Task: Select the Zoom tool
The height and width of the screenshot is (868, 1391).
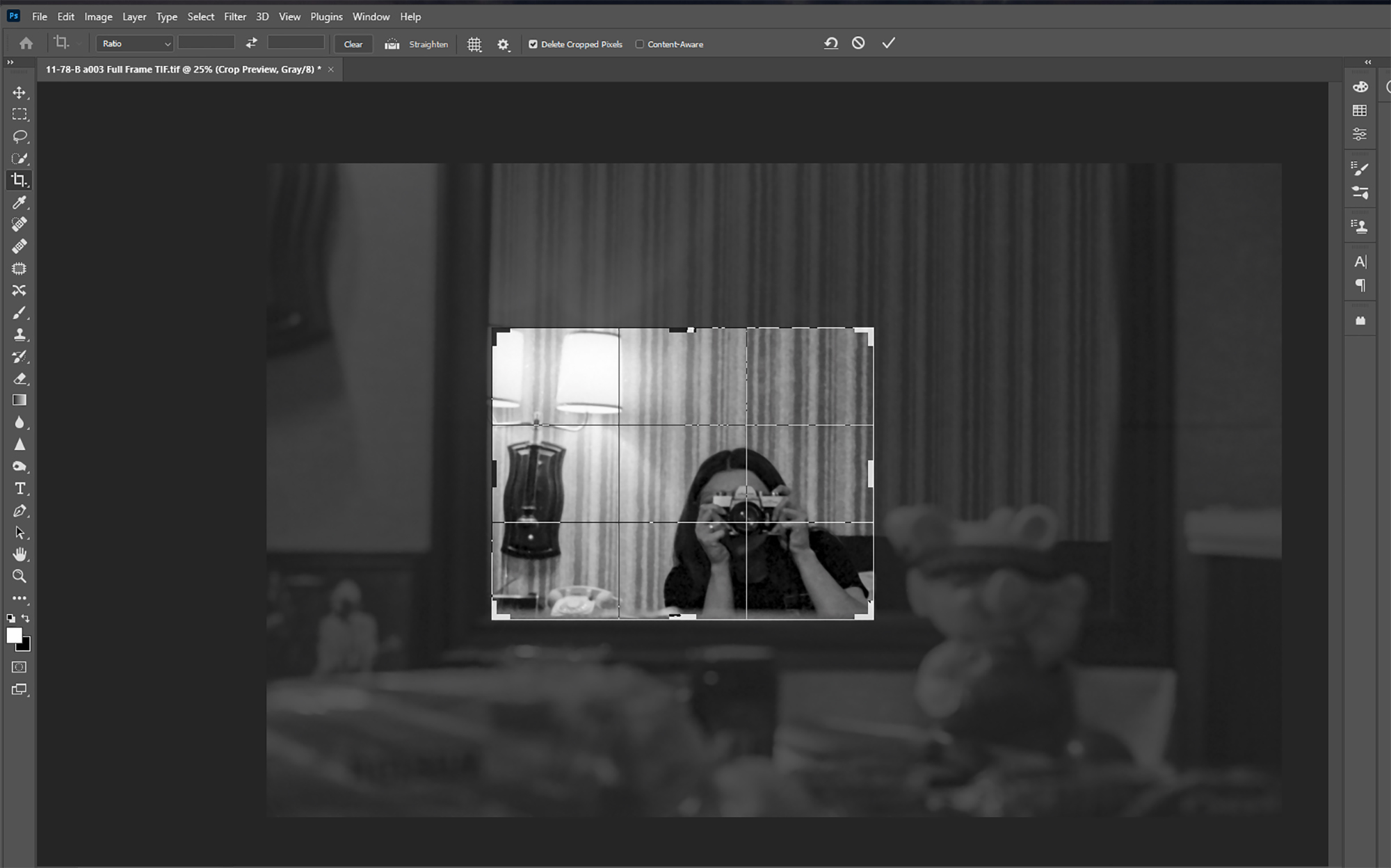Action: 19,576
